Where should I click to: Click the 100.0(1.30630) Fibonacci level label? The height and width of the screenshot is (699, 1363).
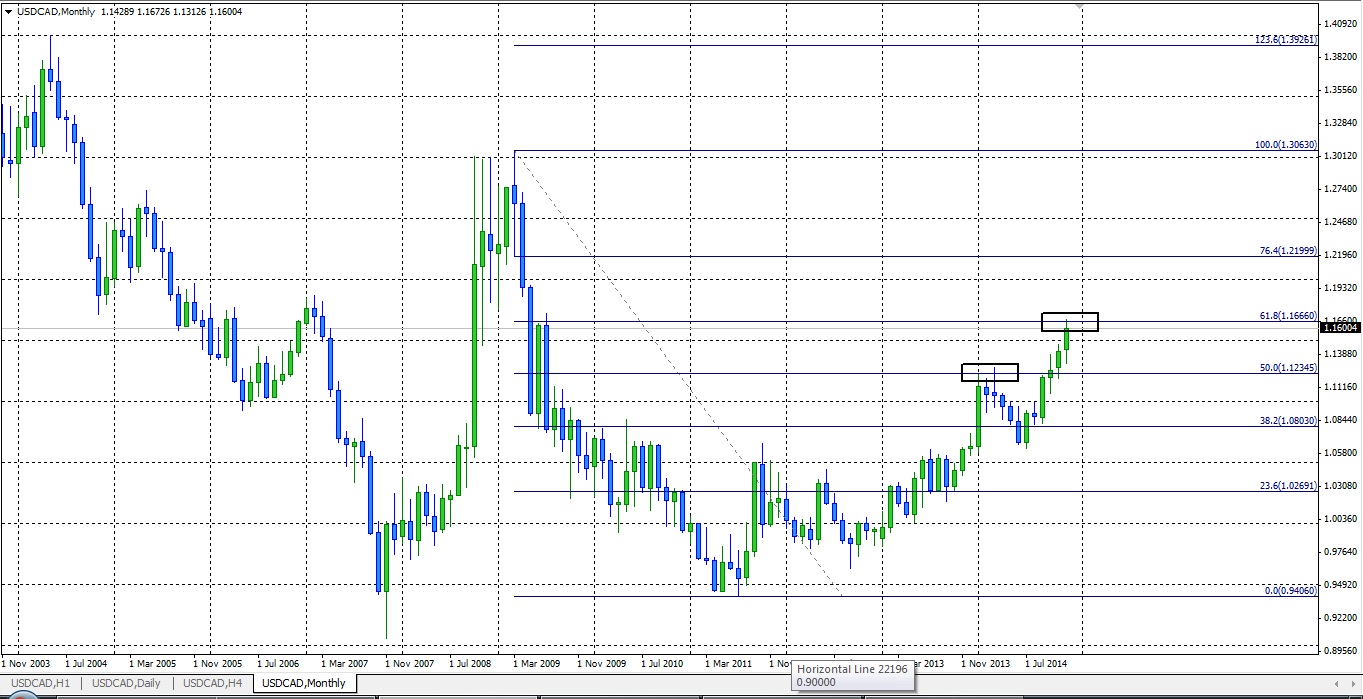(1285, 145)
